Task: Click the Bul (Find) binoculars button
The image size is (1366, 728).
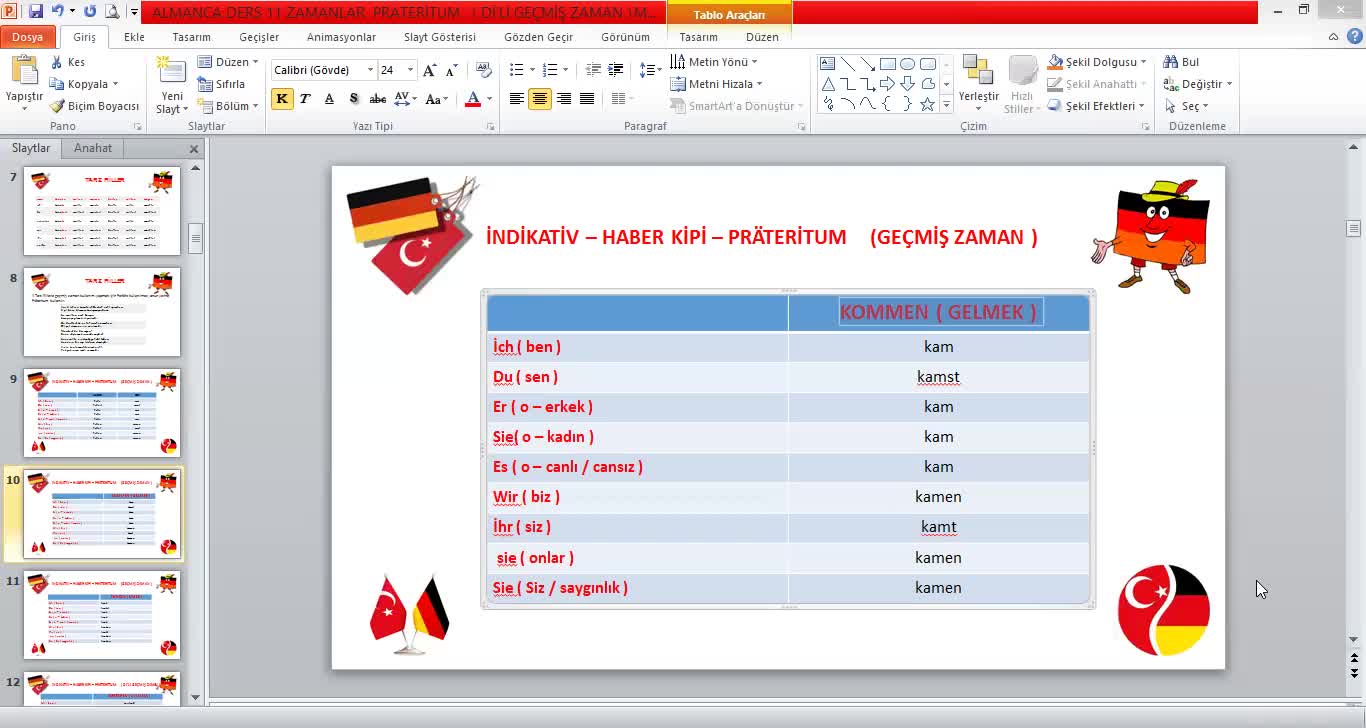Action: point(1181,62)
